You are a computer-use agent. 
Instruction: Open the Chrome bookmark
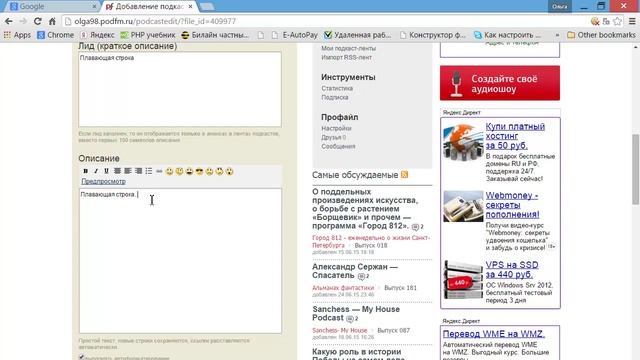[x=56, y=35]
